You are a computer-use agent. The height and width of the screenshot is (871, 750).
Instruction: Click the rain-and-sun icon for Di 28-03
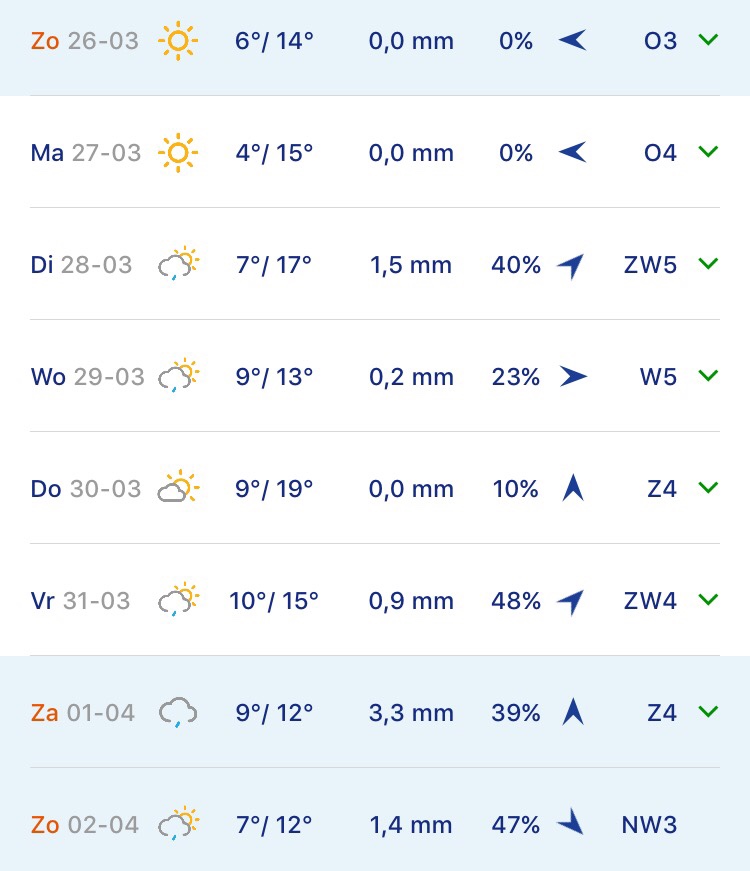coord(178,263)
